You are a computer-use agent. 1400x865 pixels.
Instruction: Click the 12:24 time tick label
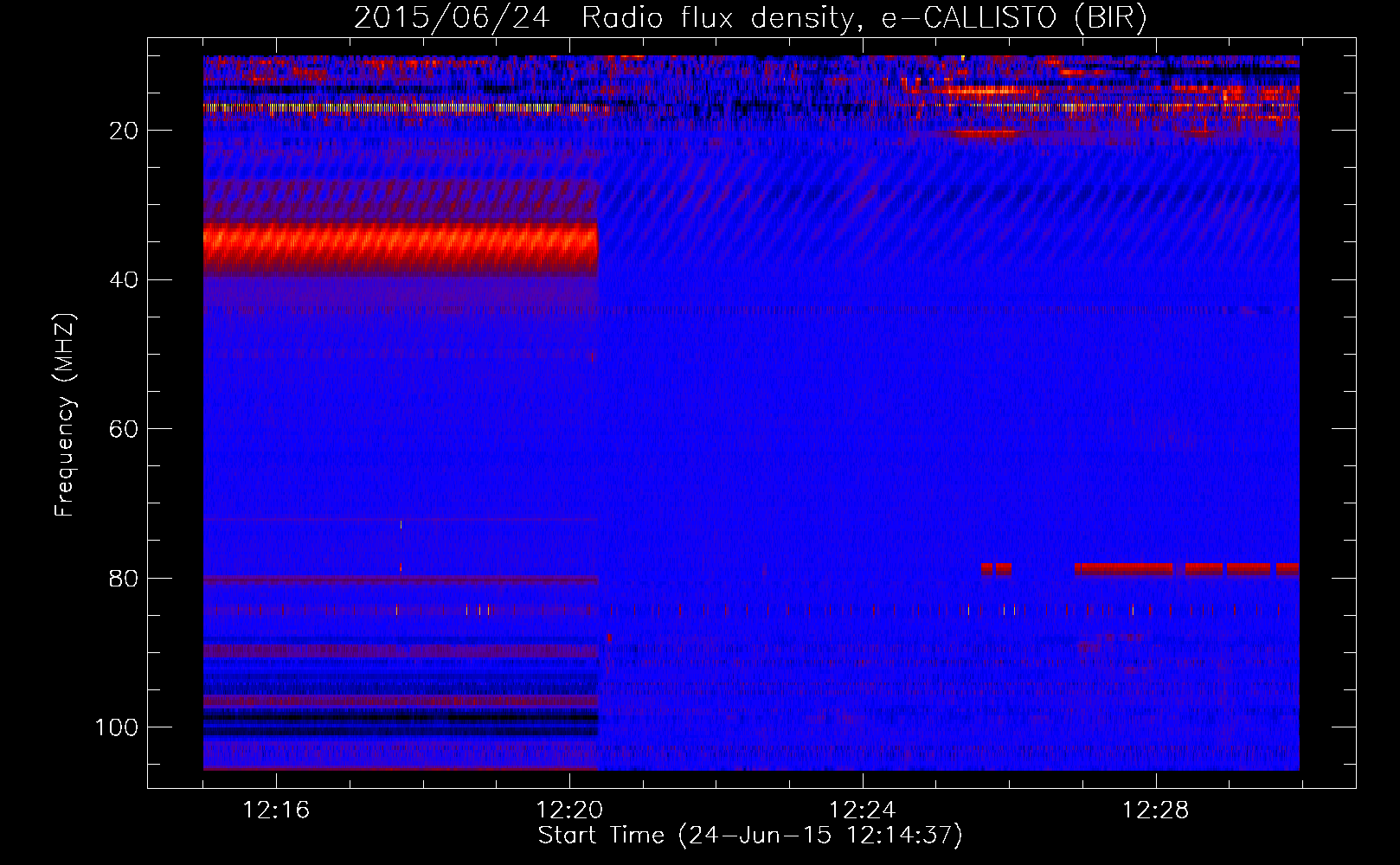tap(863, 811)
